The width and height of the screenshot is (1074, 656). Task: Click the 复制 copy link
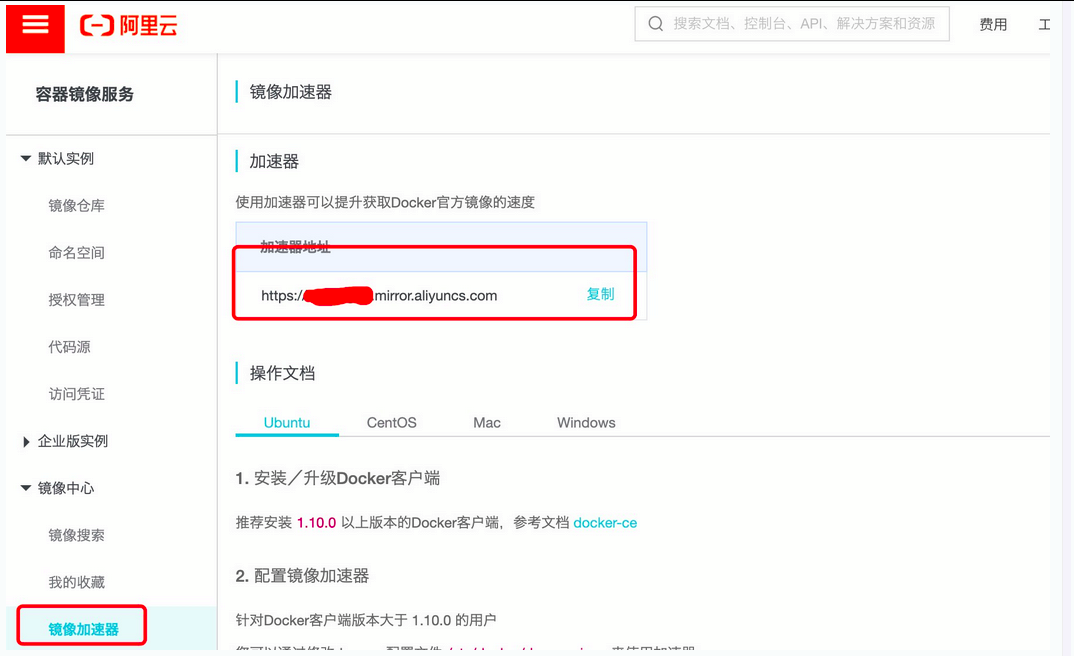(601, 294)
